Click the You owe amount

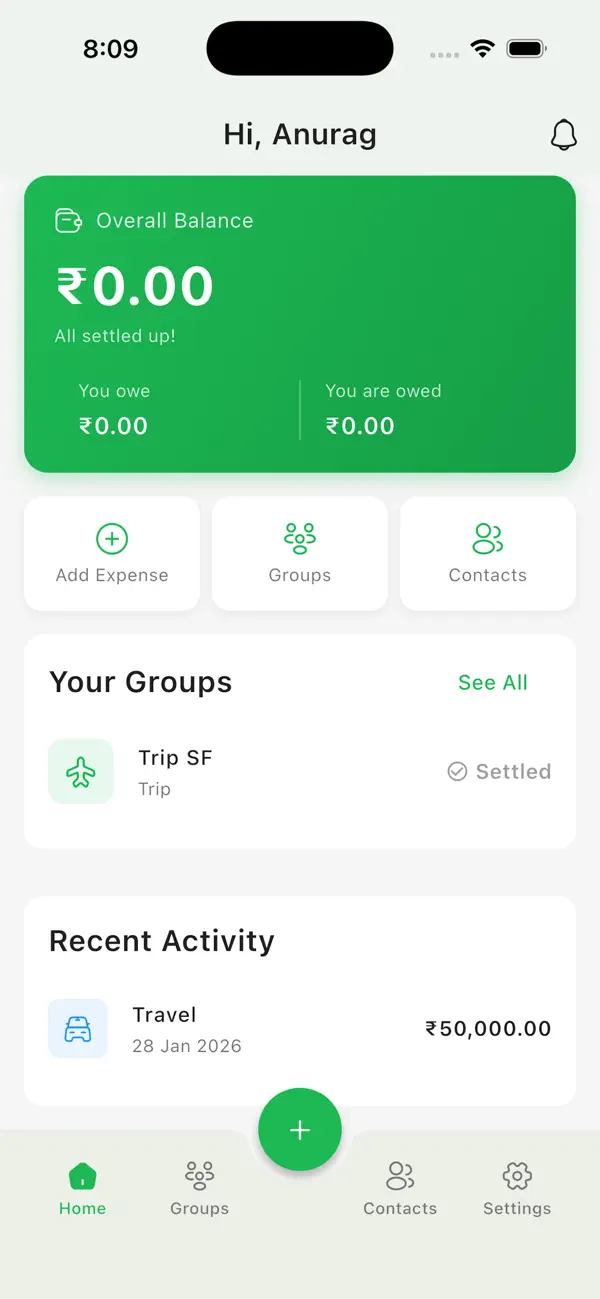pyautogui.click(x=114, y=425)
